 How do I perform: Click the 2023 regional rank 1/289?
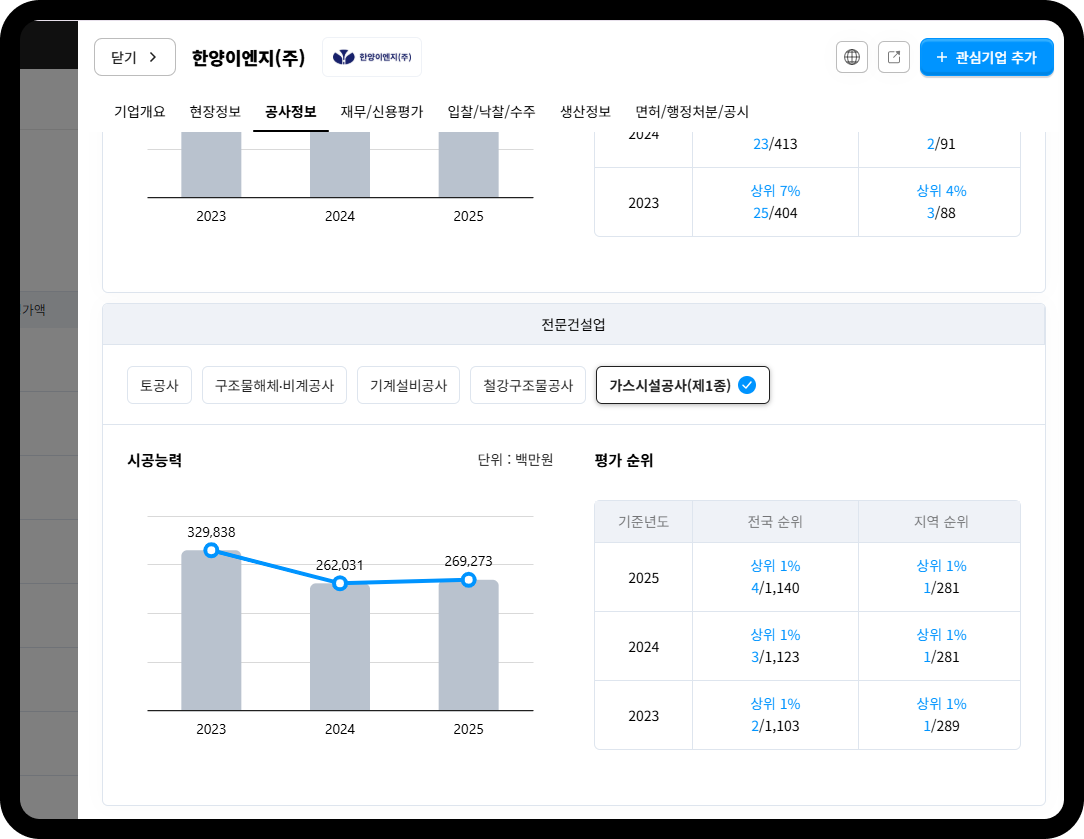(941, 726)
